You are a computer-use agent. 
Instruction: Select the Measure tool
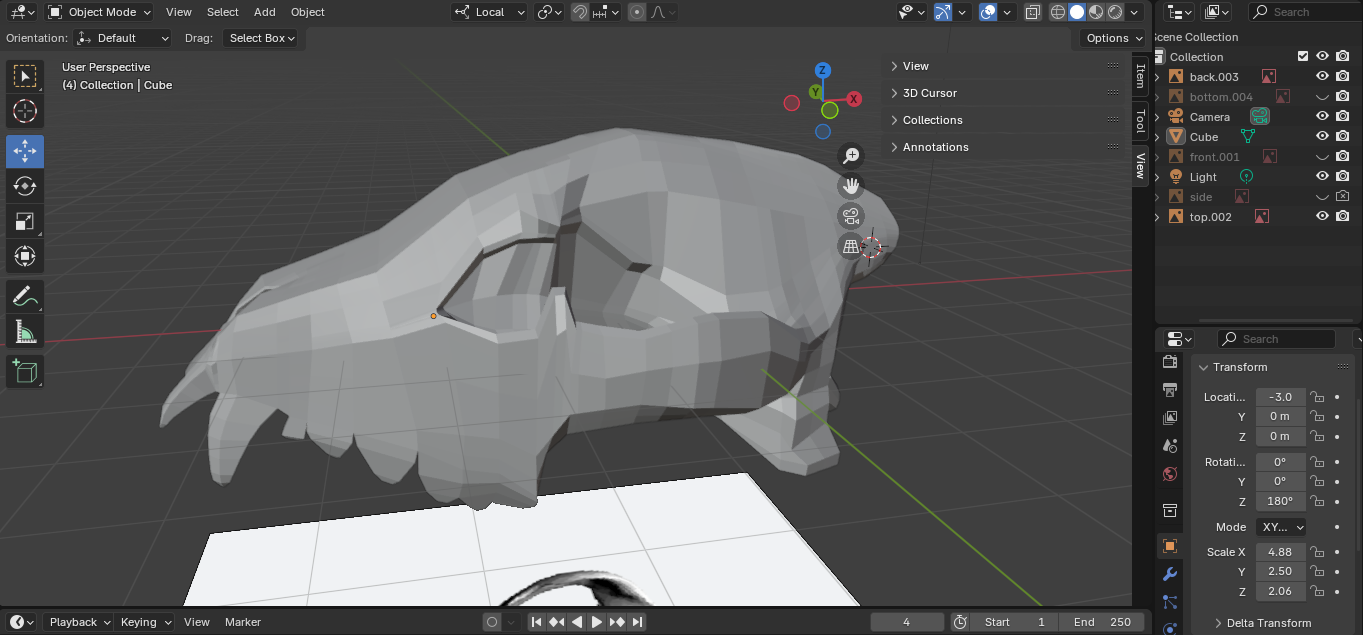24,330
